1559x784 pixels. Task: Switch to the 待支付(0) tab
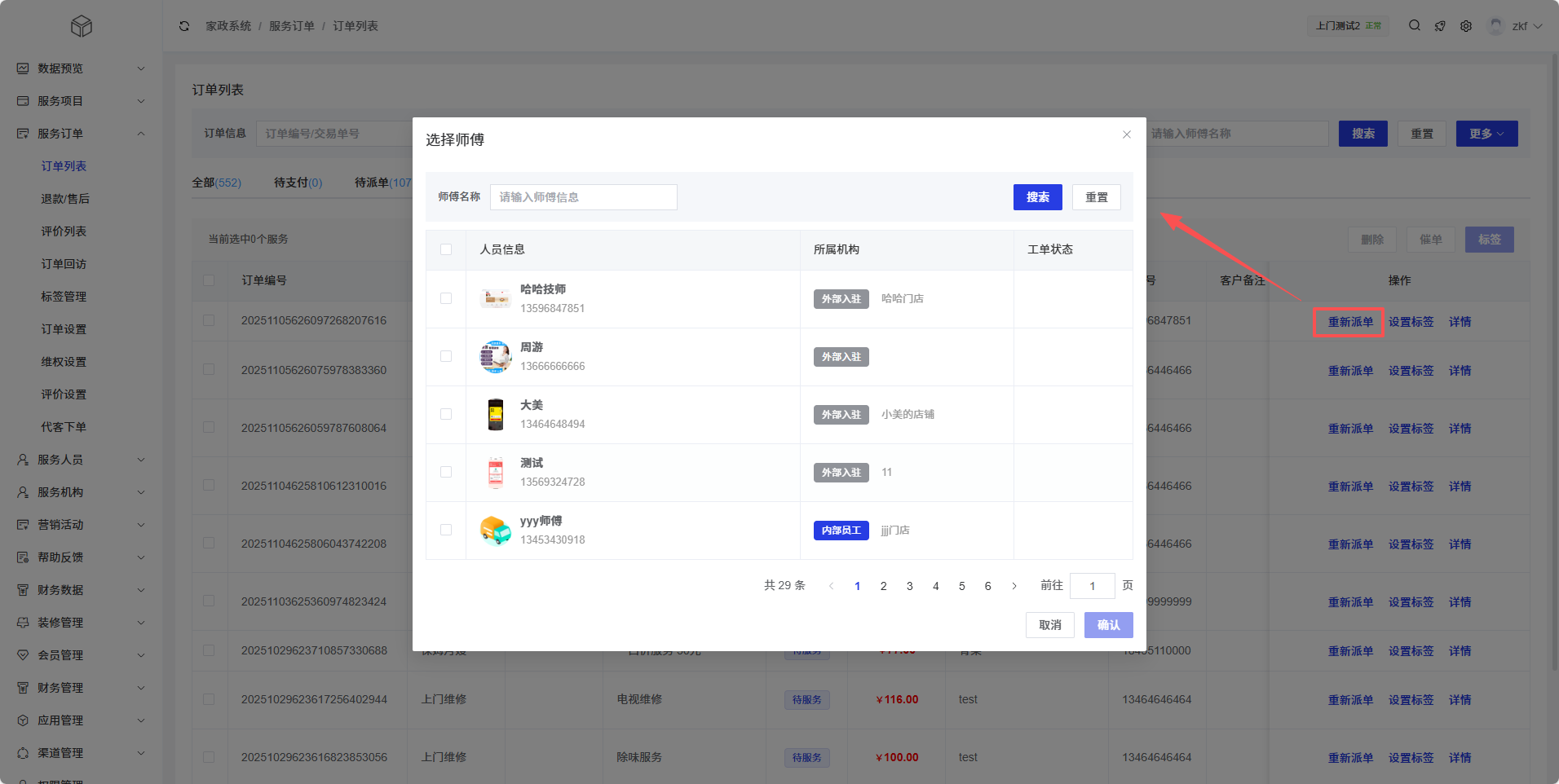[298, 183]
